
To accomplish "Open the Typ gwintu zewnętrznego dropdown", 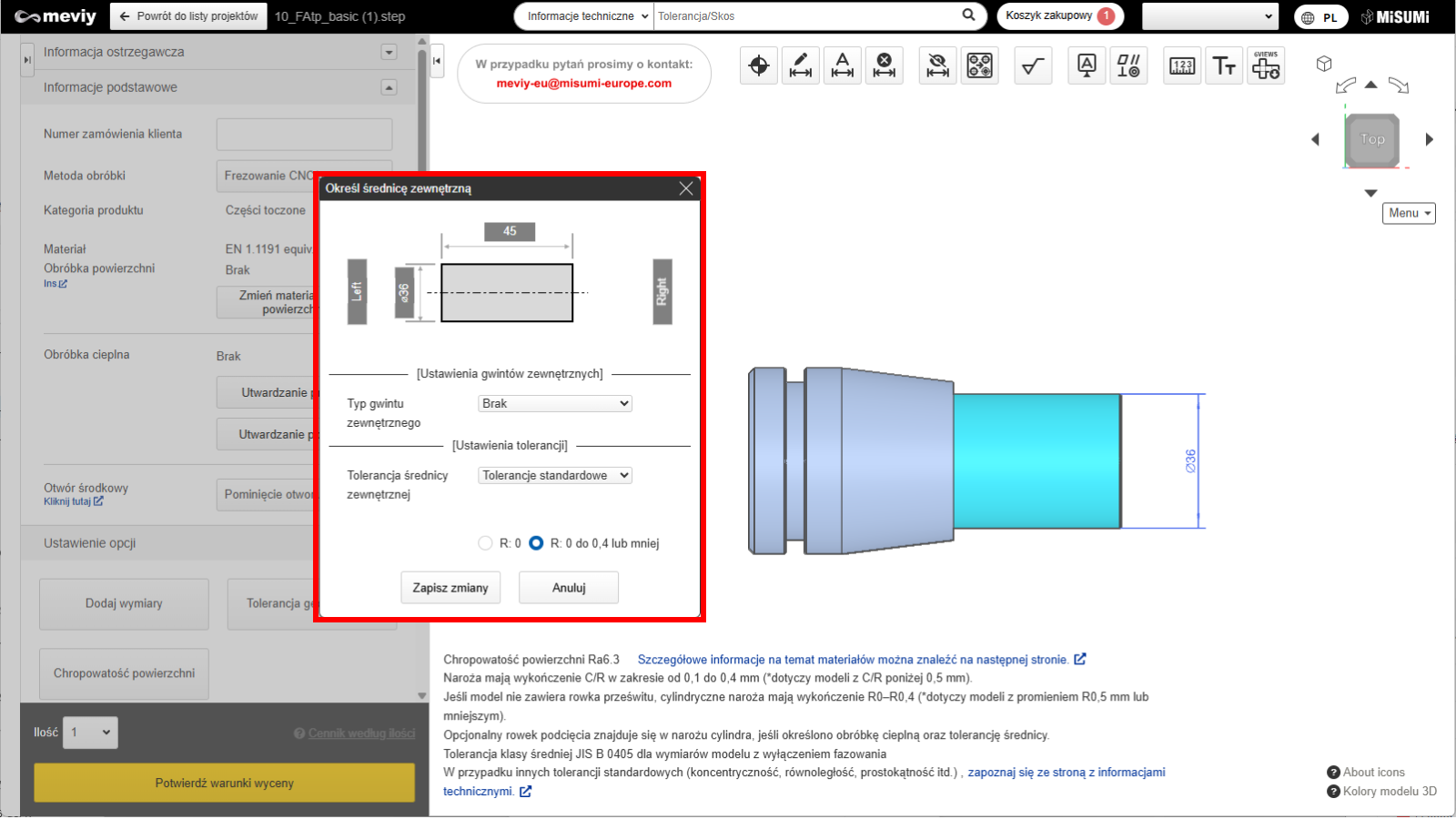I will [555, 403].
